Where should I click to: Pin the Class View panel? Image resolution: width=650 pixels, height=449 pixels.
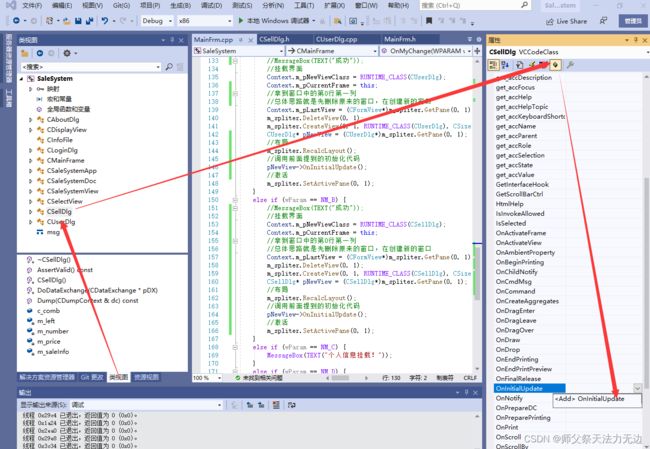[x=172, y=40]
